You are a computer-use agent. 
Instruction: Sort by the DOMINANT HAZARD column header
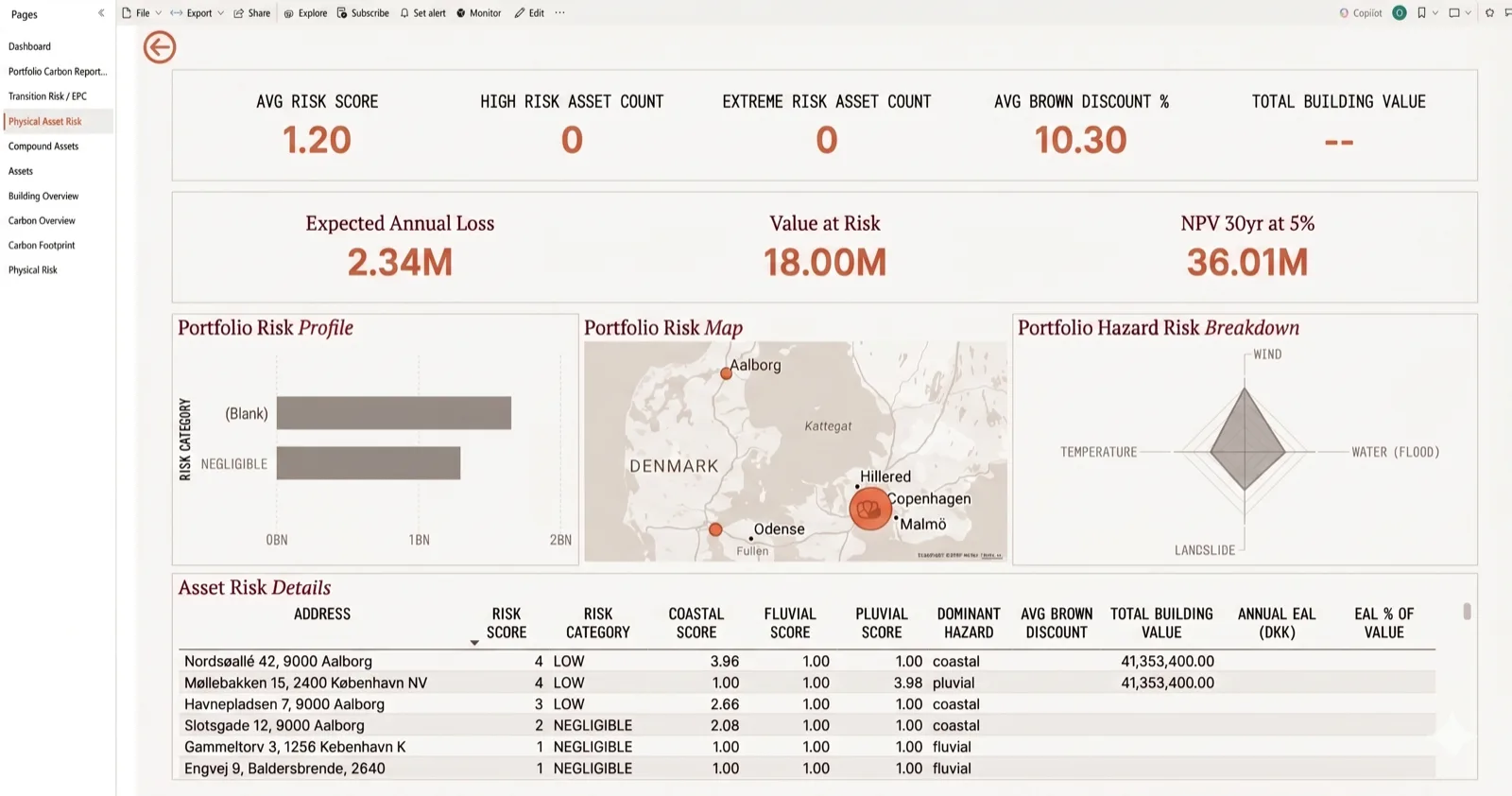969,624
